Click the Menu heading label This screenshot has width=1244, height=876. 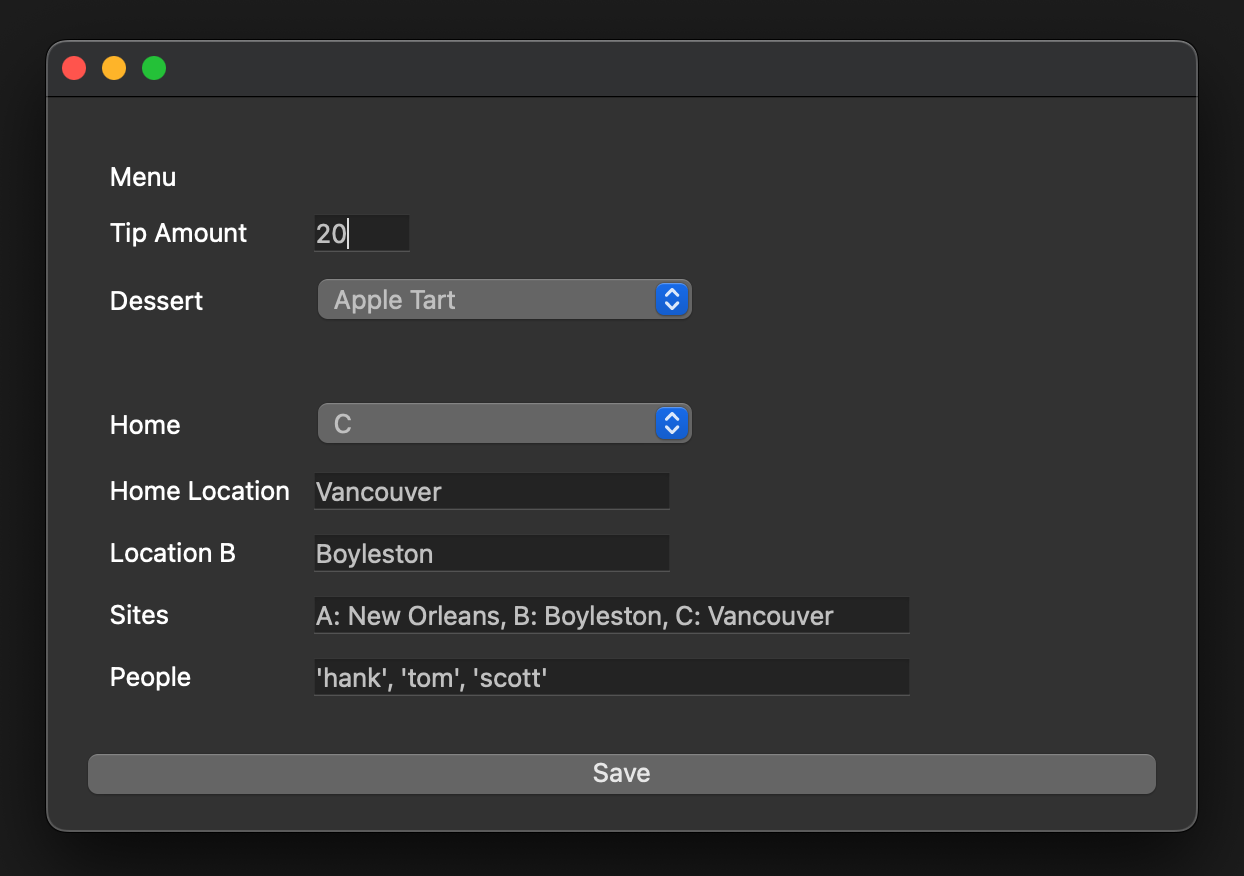point(143,178)
